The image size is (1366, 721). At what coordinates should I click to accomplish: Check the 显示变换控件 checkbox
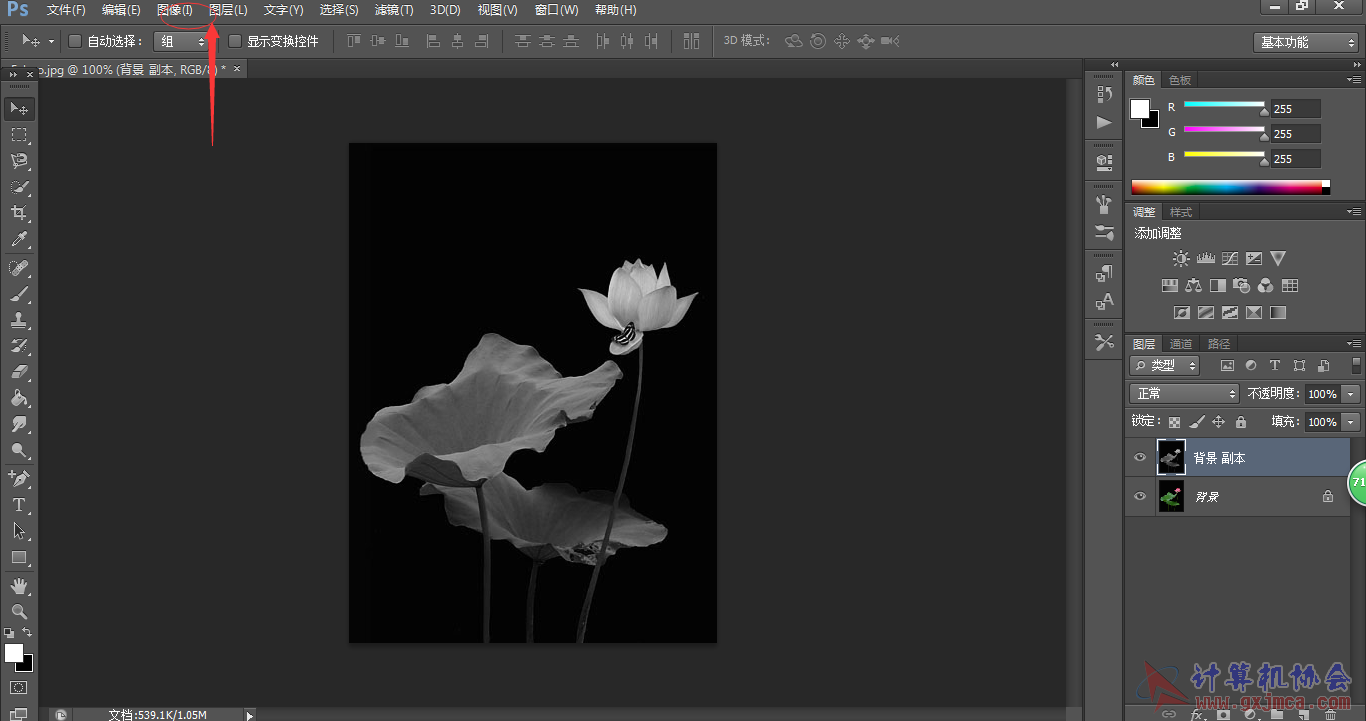pos(235,42)
